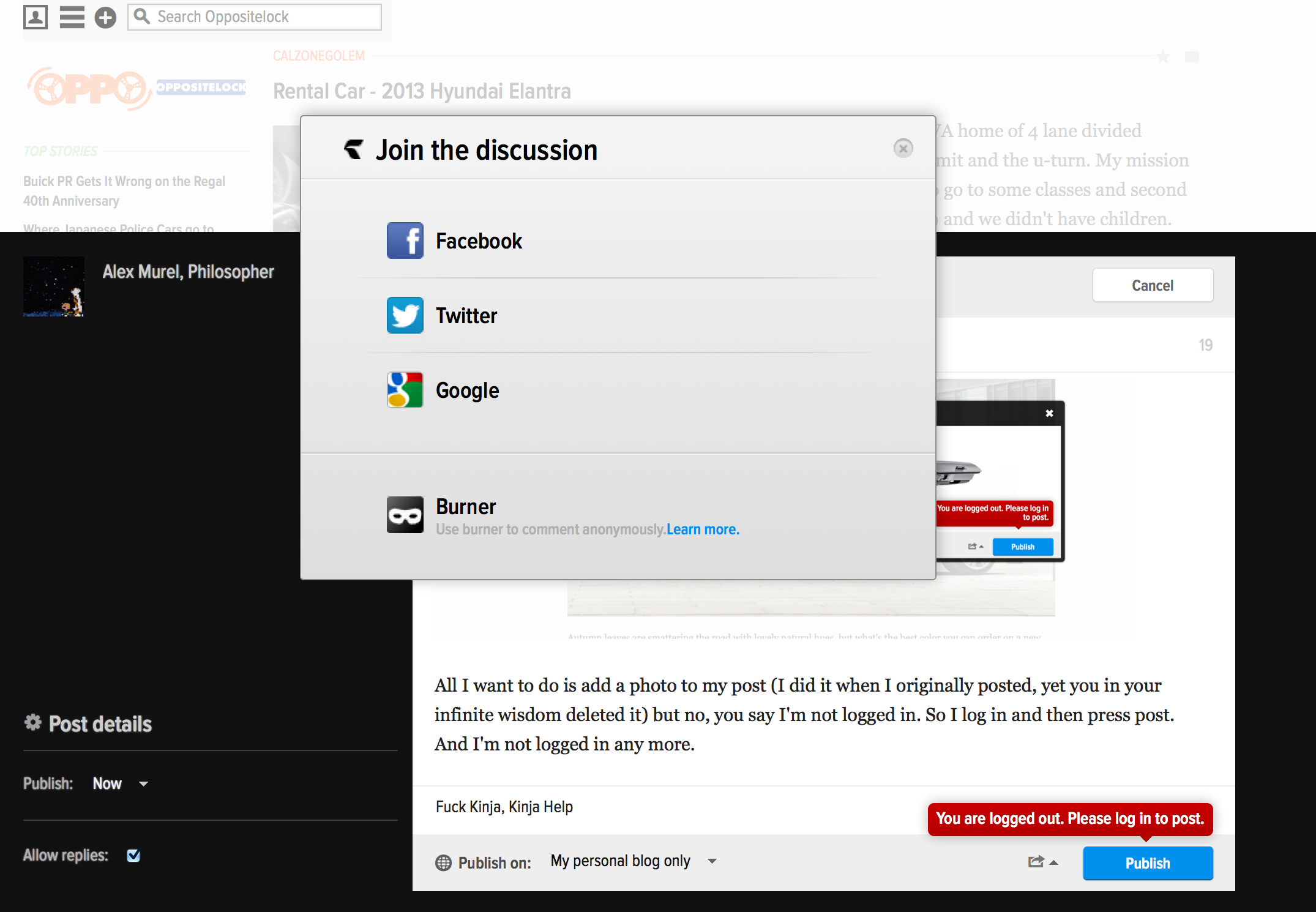This screenshot has width=1316, height=912.
Task: Toggle Allow replies checkbox
Action: pos(133,855)
